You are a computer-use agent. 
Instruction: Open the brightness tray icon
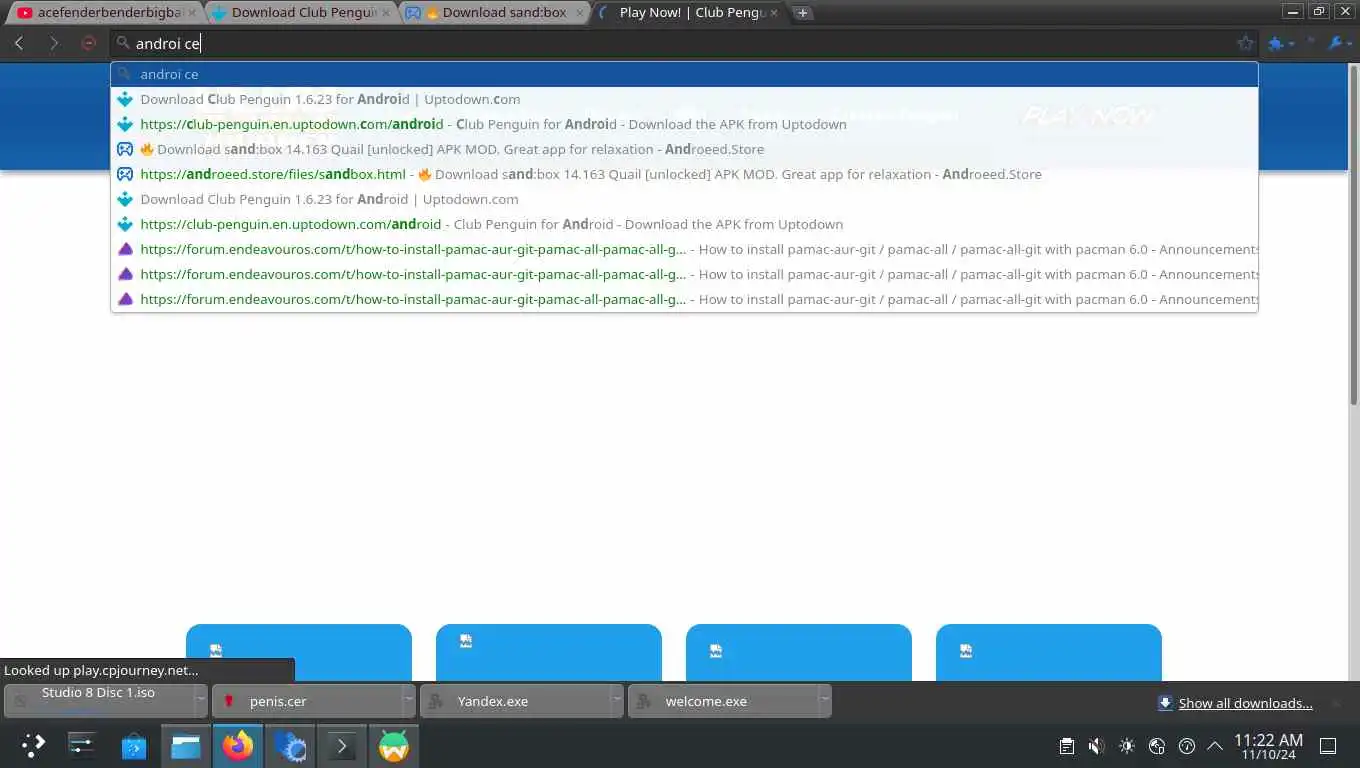tap(1127, 746)
